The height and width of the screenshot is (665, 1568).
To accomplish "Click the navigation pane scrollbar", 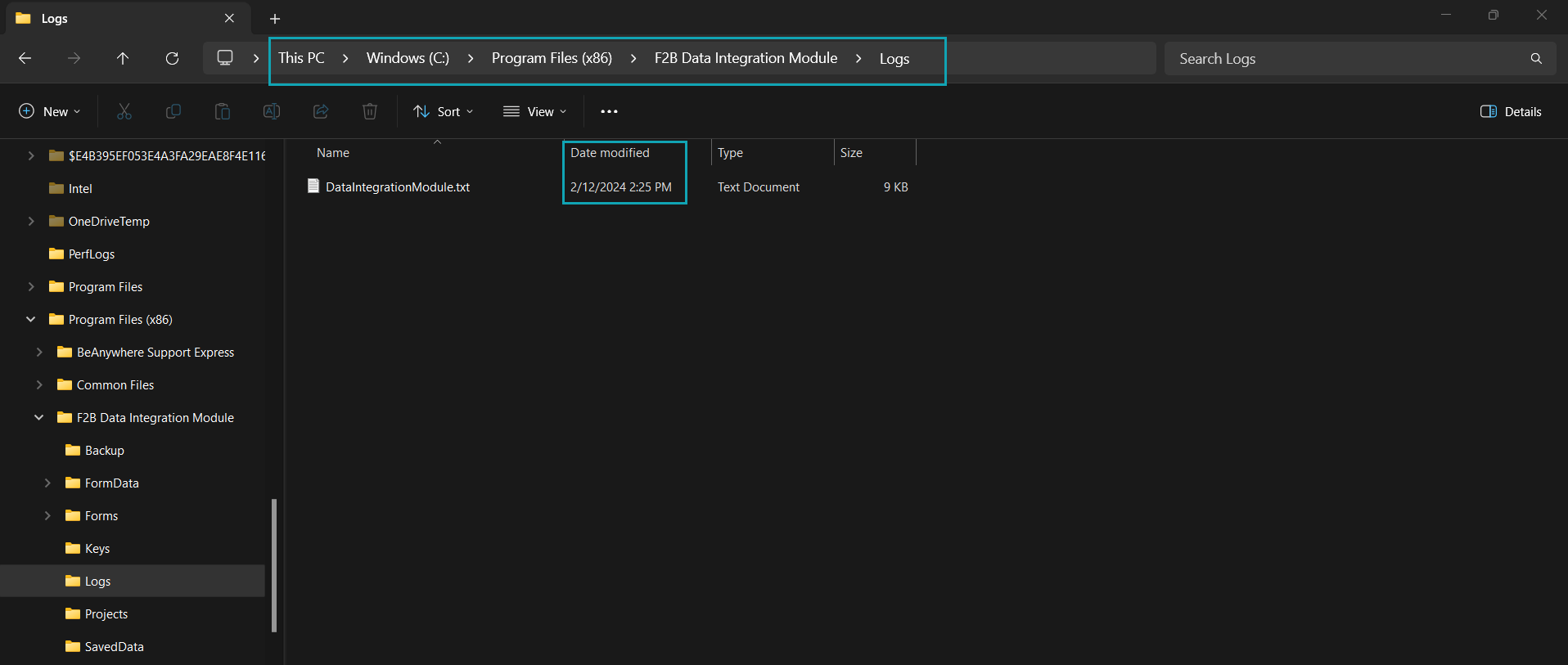I will [274, 565].
